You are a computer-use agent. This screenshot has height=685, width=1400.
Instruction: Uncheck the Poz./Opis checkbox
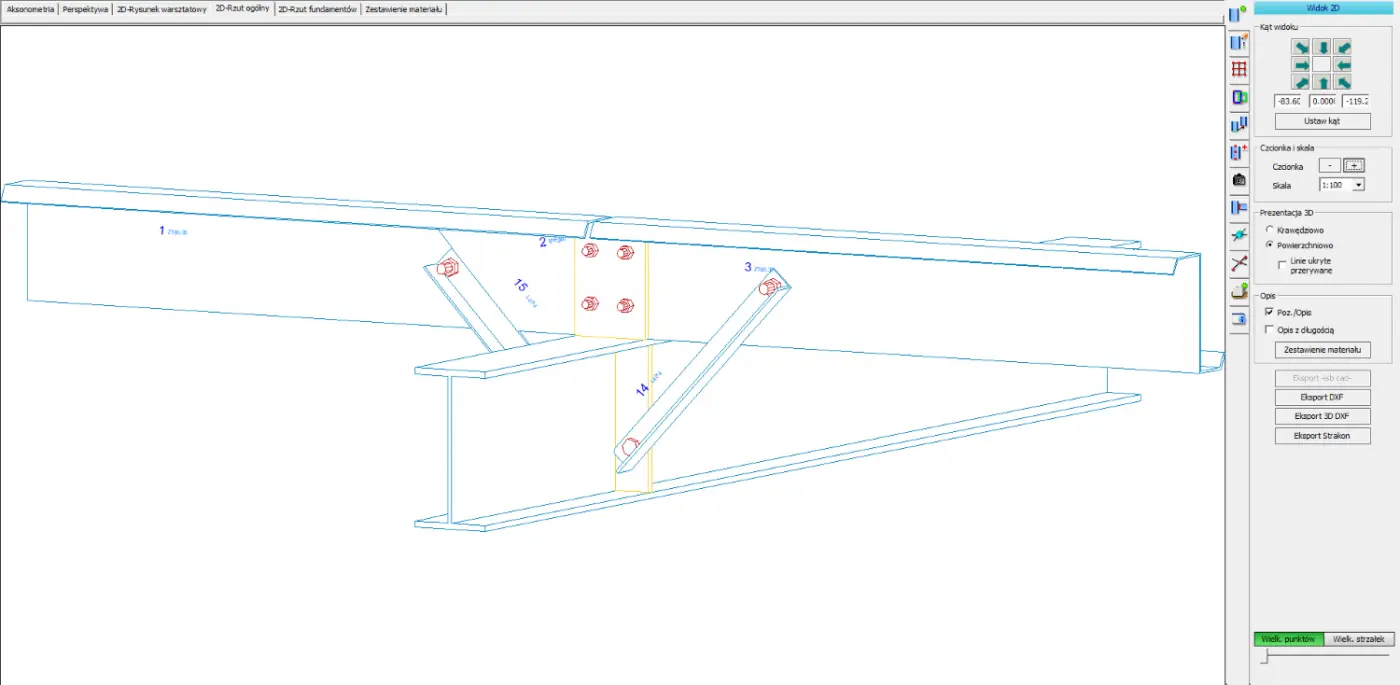pos(1270,312)
